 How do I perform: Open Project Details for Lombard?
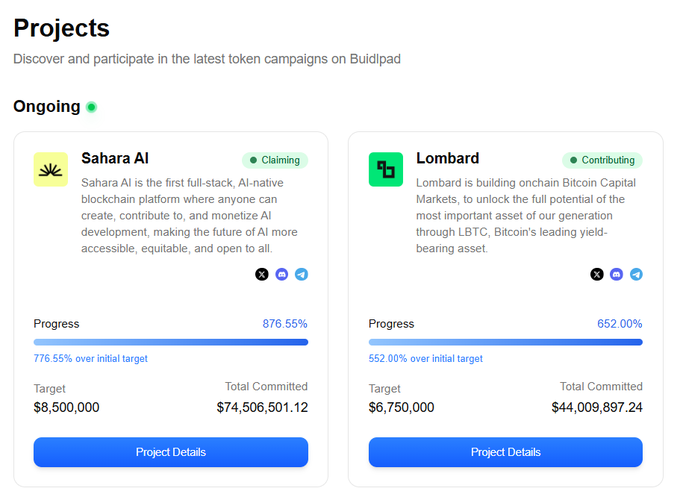coord(506,452)
